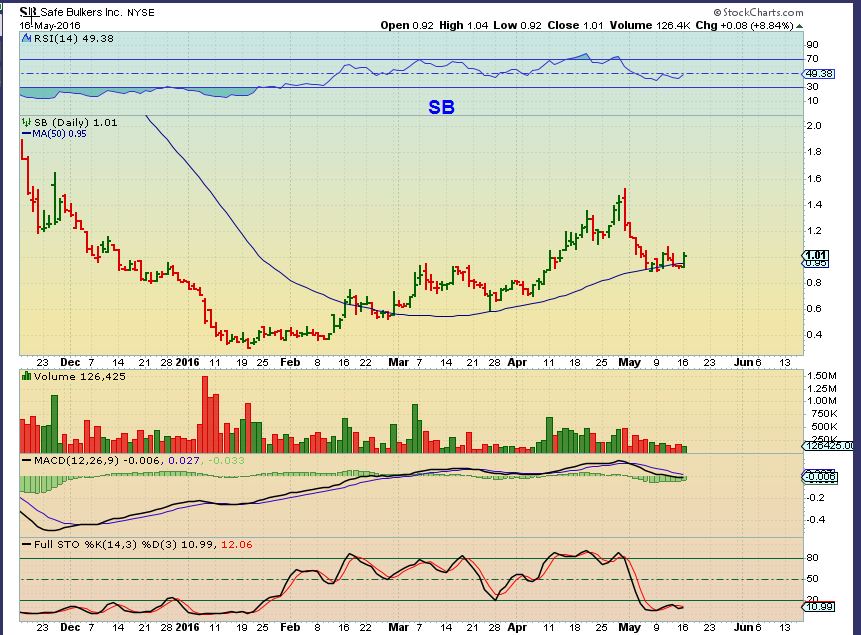Click the 'Low 0.92' value

coord(517,25)
